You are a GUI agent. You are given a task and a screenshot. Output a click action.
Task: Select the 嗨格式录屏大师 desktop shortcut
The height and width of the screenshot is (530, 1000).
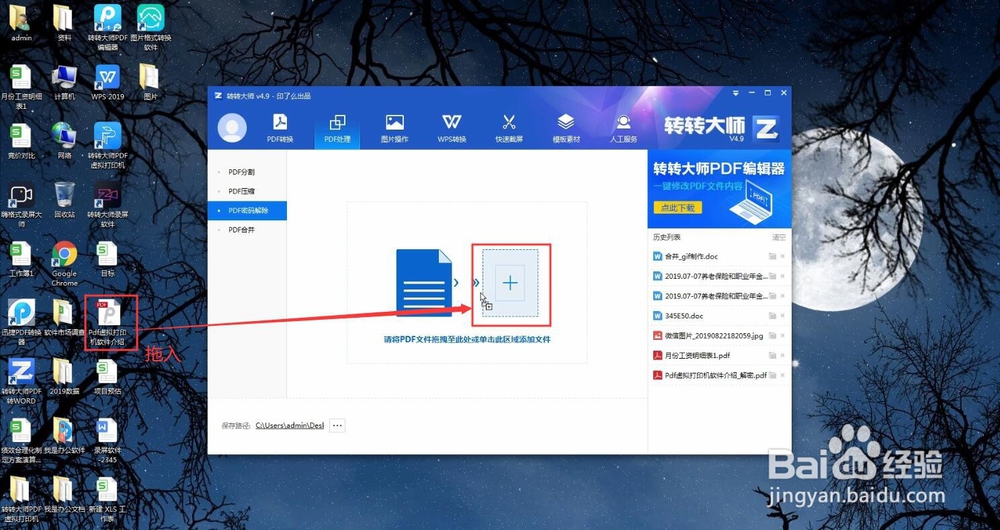pos(21,205)
